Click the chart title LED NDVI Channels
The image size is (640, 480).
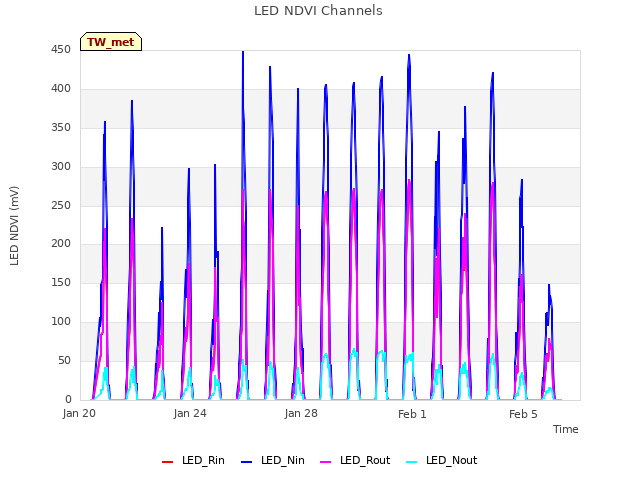tap(318, 11)
